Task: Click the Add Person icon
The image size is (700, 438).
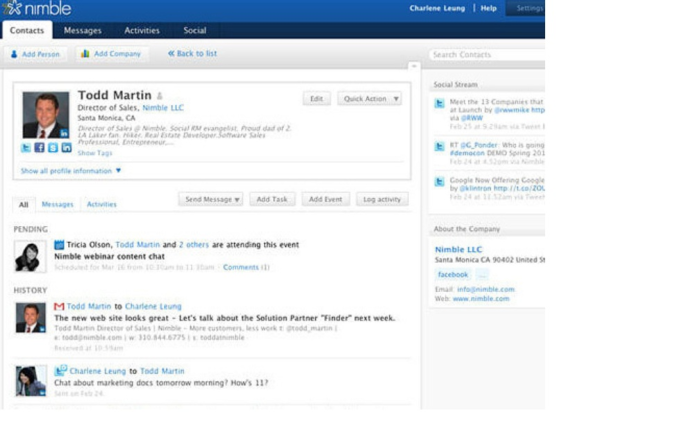Action: (14, 54)
